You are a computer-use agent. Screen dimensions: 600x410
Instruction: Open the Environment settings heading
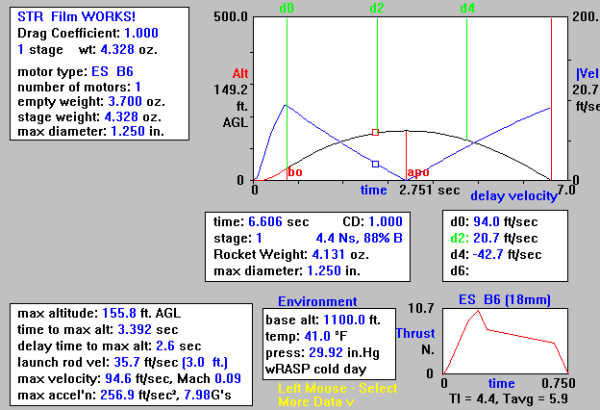[x=317, y=301]
